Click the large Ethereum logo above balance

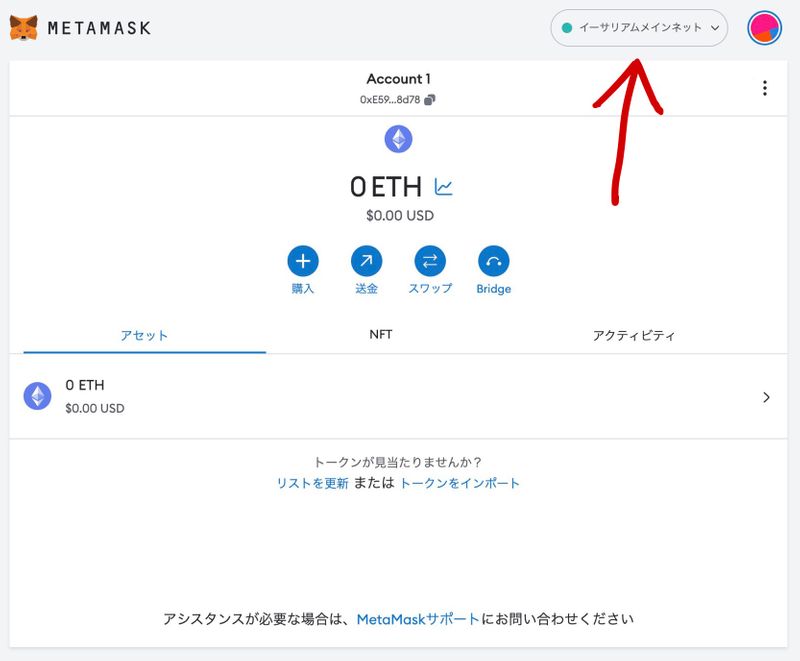coord(398,139)
